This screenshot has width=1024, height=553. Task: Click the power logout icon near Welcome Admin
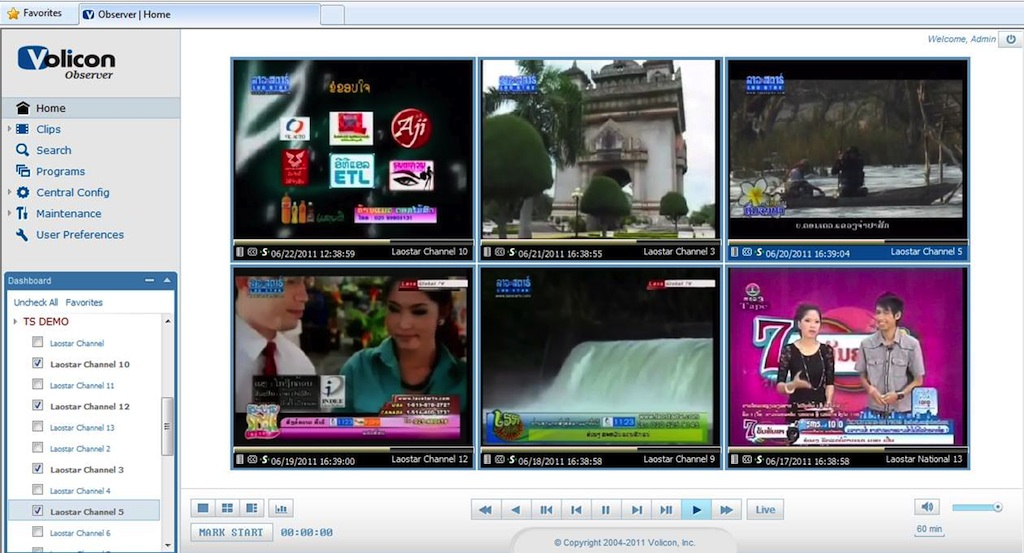click(1011, 39)
